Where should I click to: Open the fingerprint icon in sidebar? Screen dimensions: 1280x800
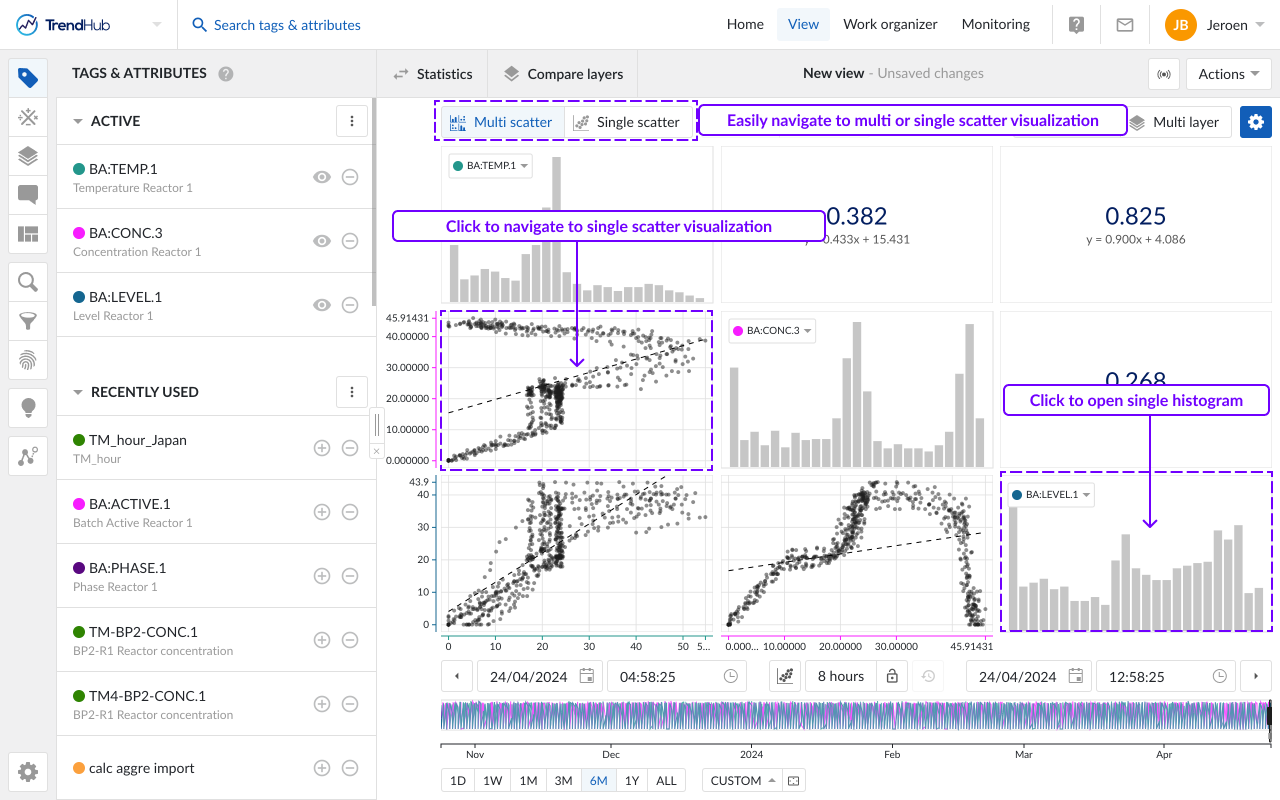(28, 359)
